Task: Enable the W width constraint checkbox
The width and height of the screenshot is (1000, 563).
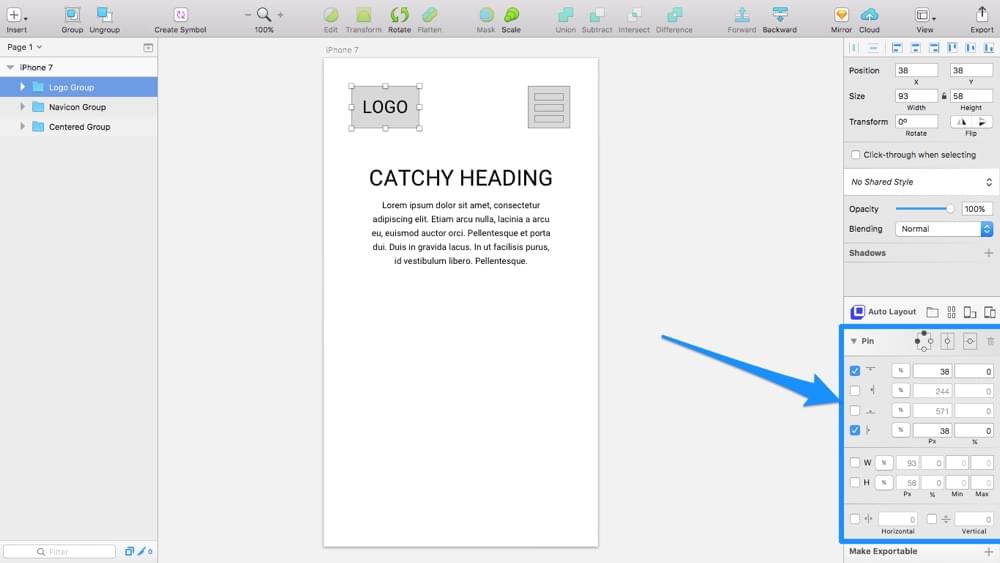Action: 855,463
